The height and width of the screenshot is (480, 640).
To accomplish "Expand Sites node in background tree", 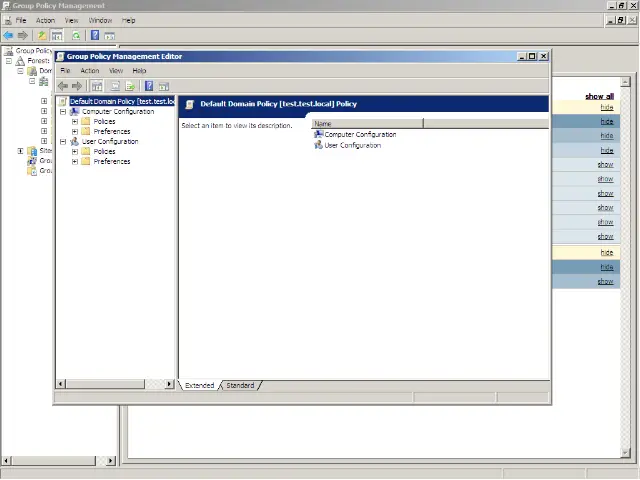I will (20, 151).
